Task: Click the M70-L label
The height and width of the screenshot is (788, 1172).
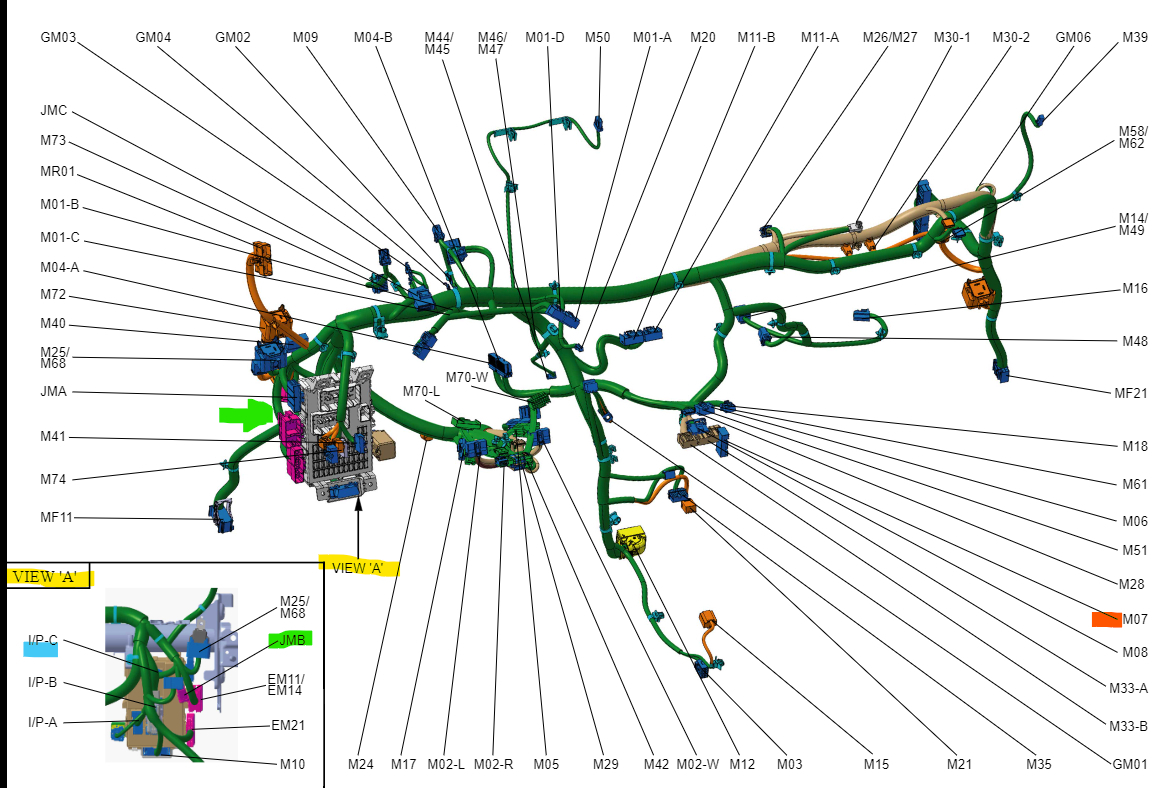Action: click(422, 392)
